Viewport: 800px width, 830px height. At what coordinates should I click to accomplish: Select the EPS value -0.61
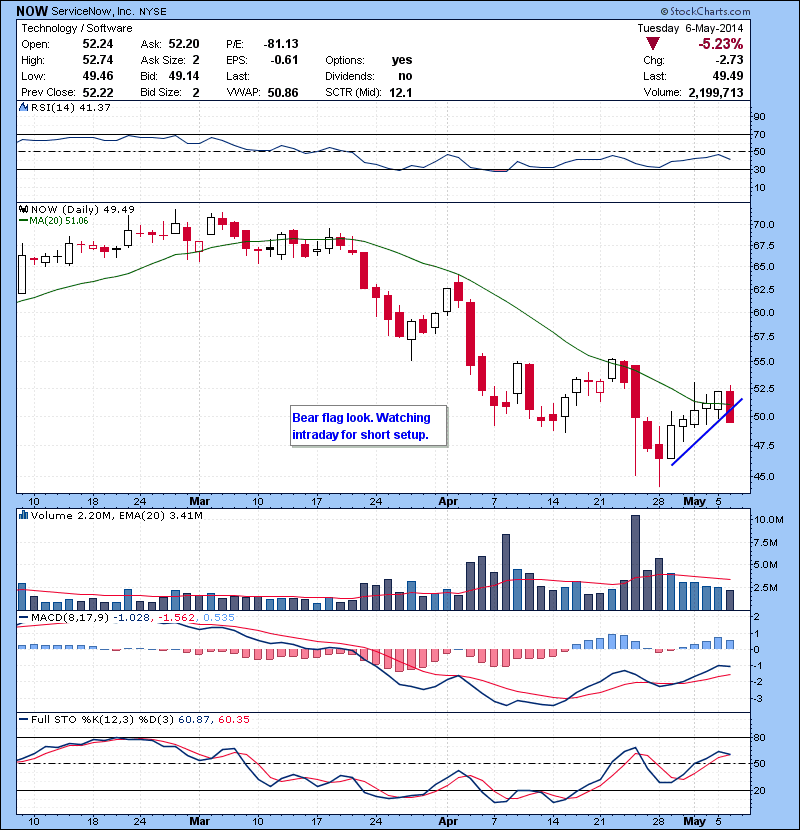coord(284,60)
